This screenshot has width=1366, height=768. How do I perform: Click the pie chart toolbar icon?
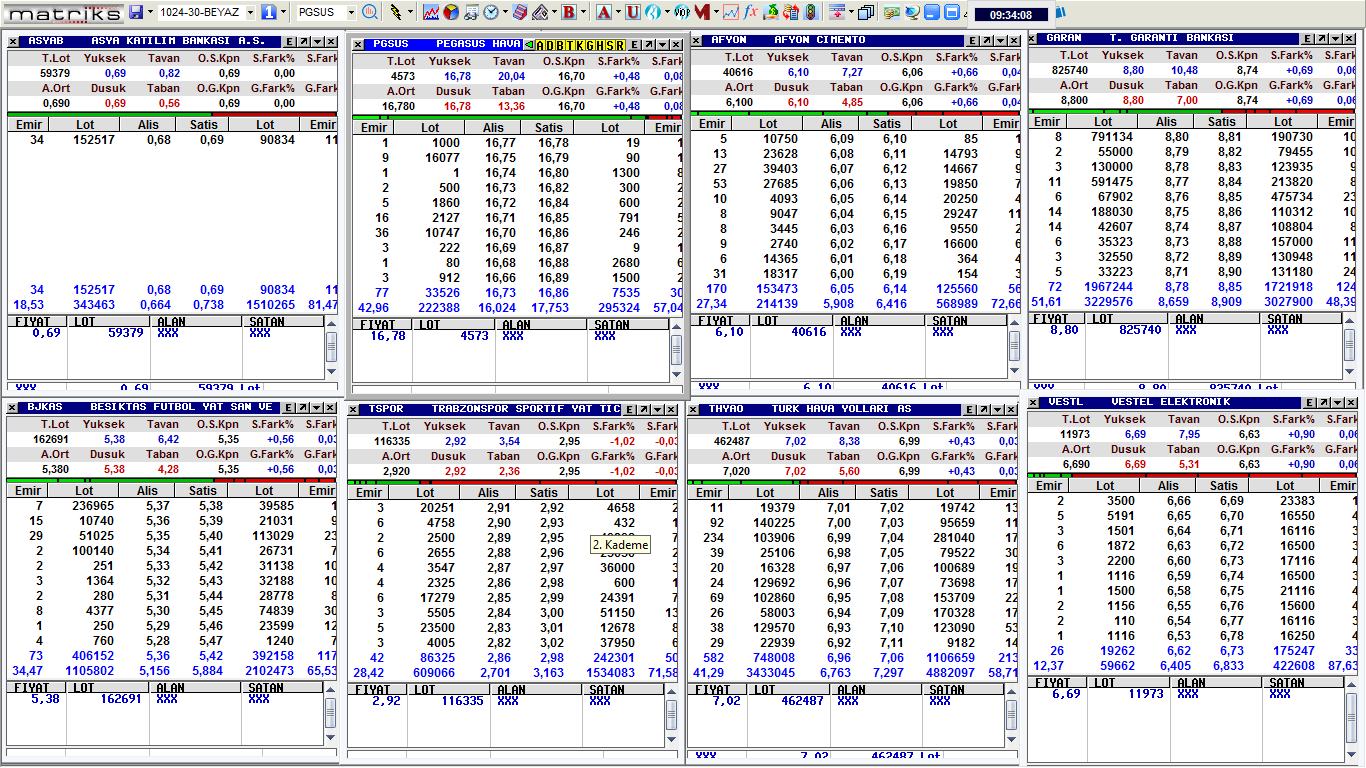451,13
